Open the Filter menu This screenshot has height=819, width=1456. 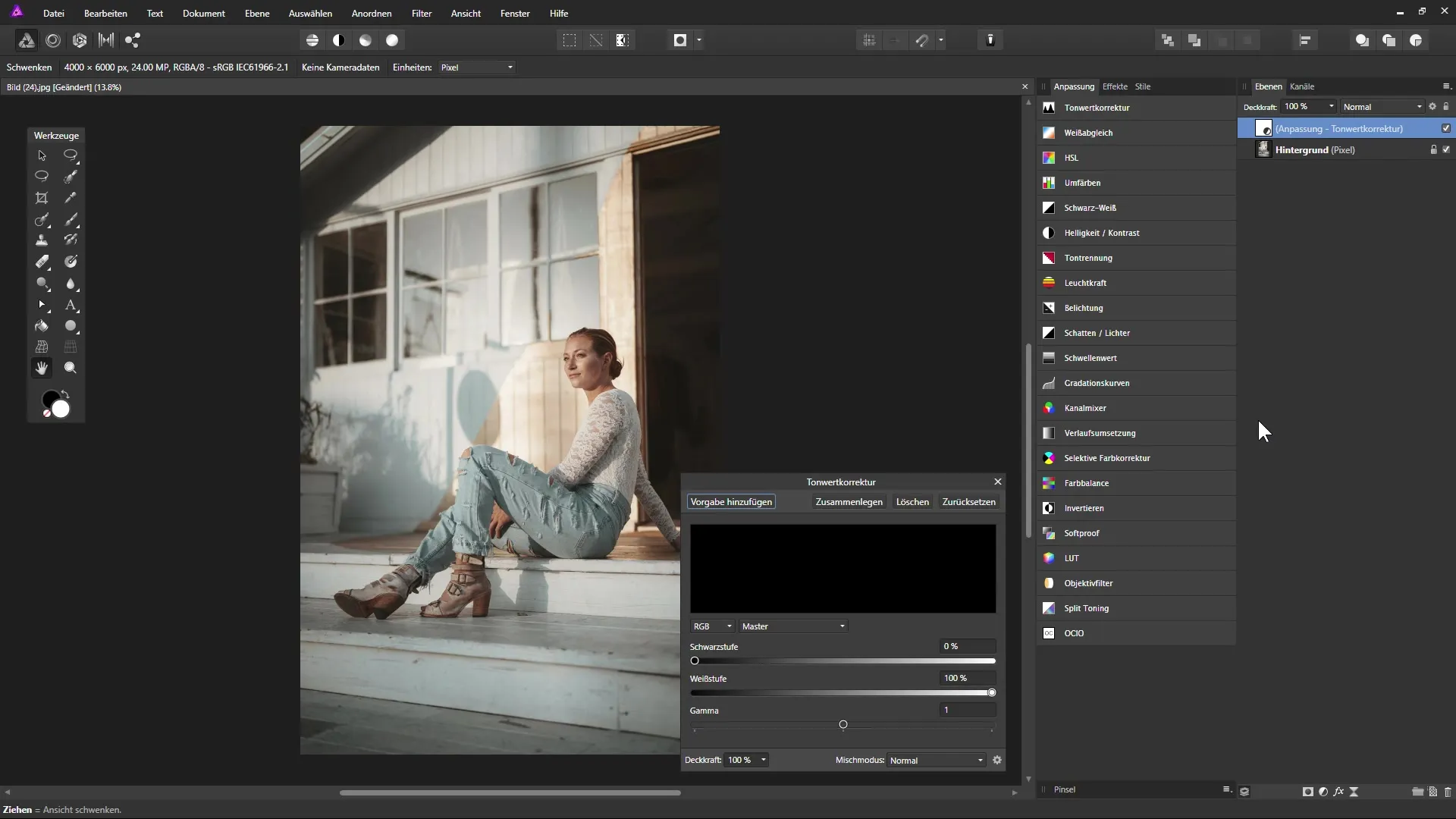[x=422, y=14]
